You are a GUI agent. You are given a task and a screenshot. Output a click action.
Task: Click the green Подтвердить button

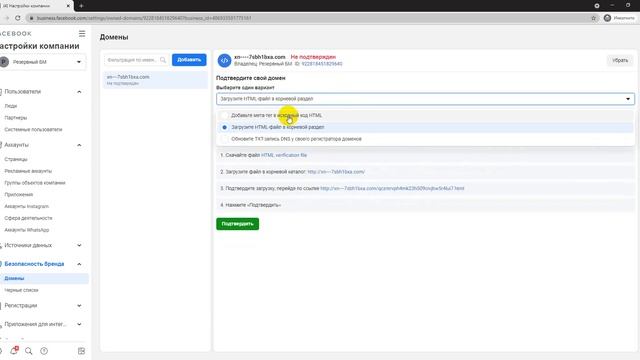[x=238, y=224]
